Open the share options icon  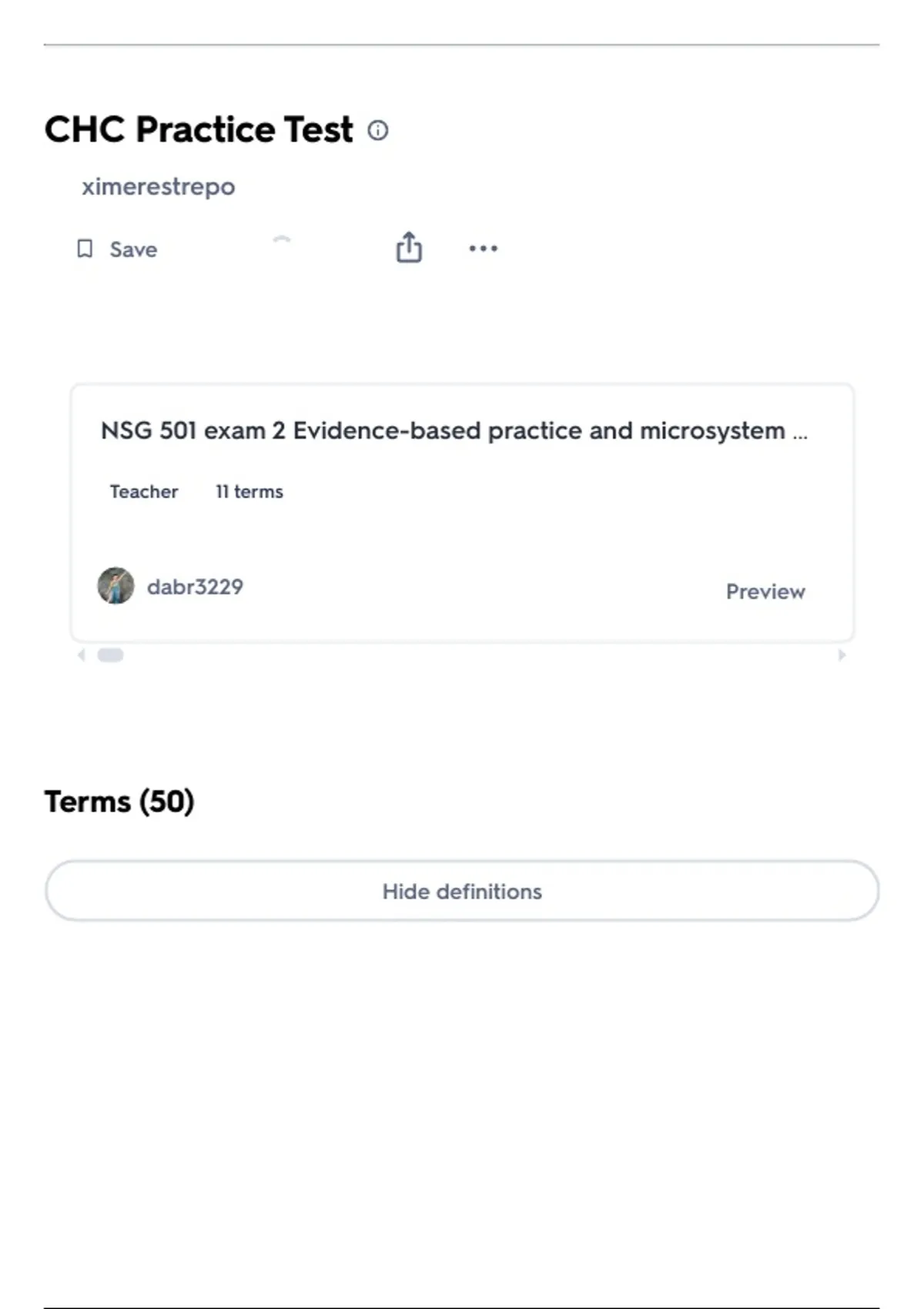pyautogui.click(x=409, y=247)
